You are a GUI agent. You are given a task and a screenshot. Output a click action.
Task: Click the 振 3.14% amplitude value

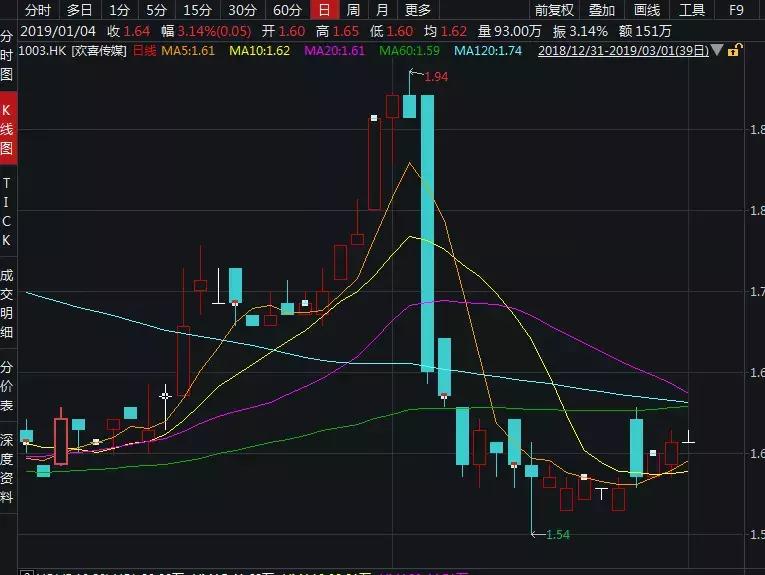point(580,32)
